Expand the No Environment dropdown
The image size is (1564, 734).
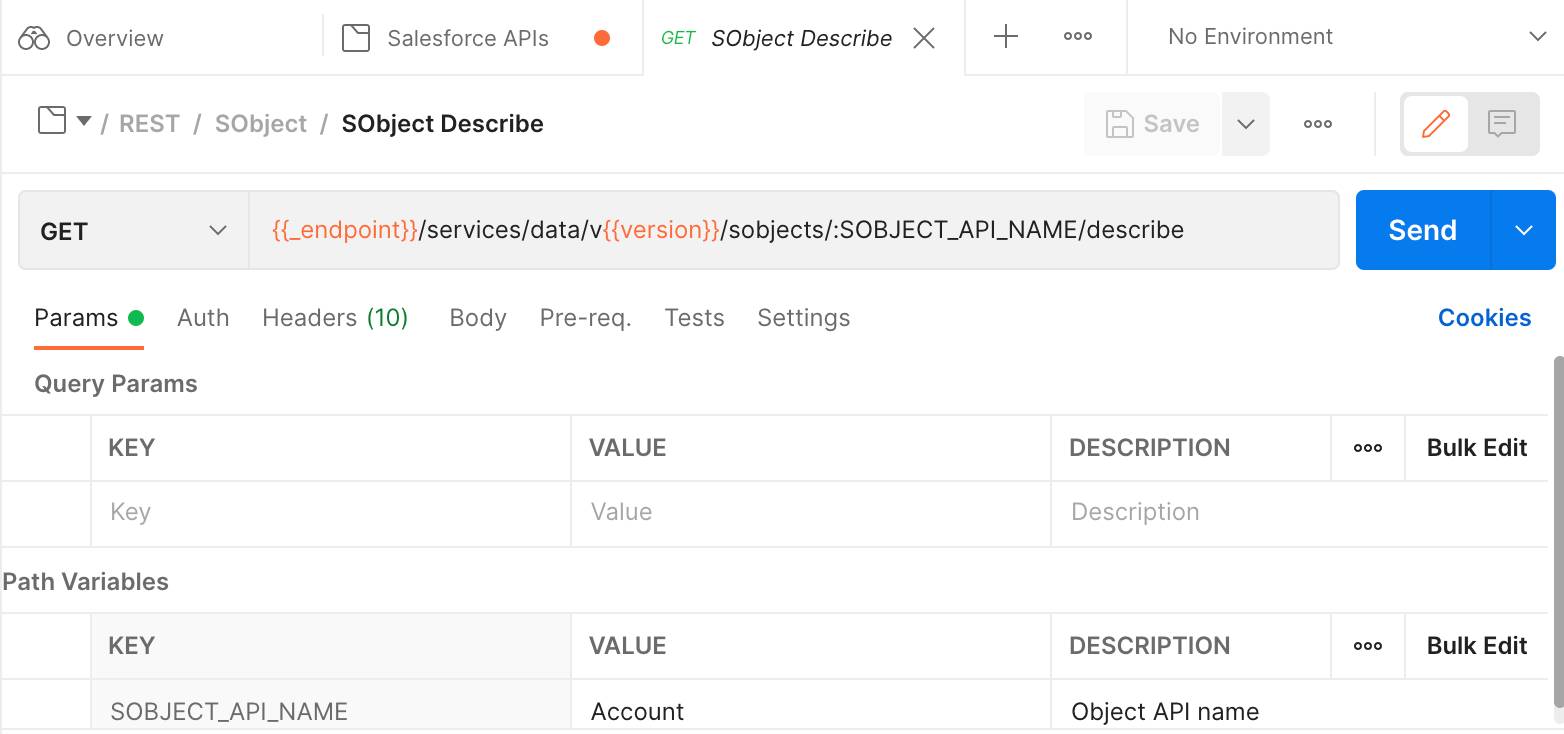click(1537, 38)
